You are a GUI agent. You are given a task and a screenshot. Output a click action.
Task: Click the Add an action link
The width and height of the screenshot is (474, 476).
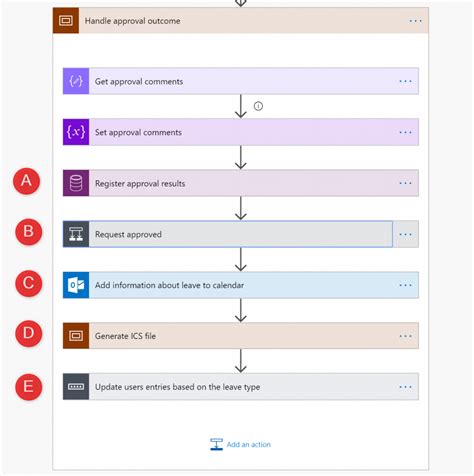tap(240, 444)
